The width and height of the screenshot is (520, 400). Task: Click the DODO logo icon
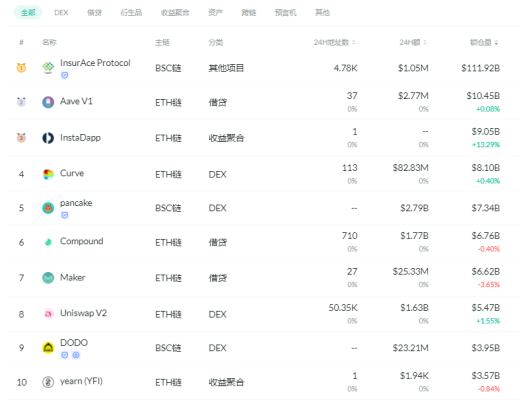pos(48,348)
